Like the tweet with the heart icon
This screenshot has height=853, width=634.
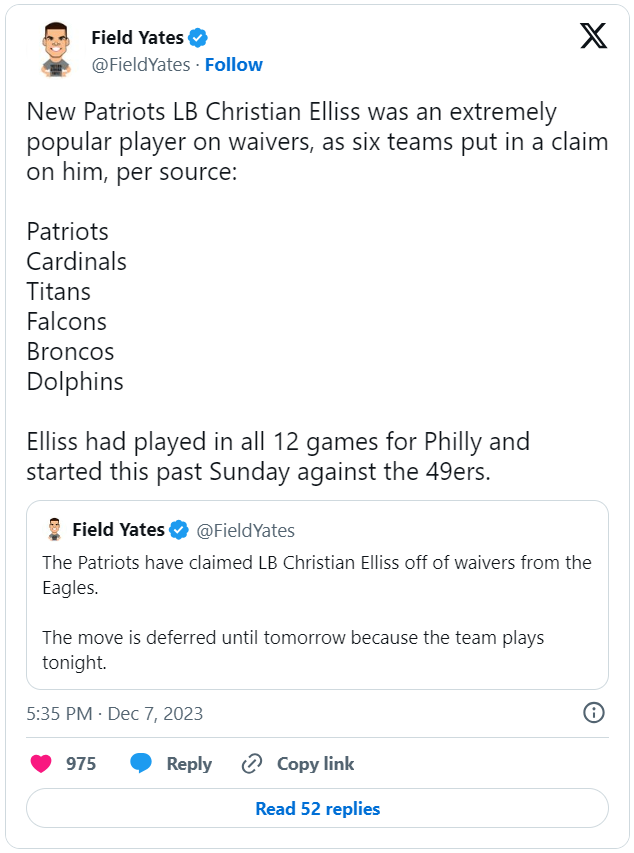[x=41, y=764]
